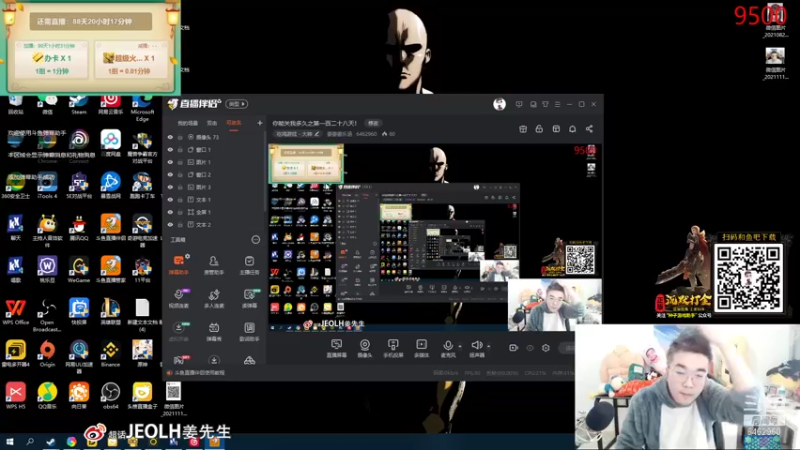The height and width of the screenshot is (450, 800).
Task: Open the hamburger menu in title bar
Action: [557, 104]
